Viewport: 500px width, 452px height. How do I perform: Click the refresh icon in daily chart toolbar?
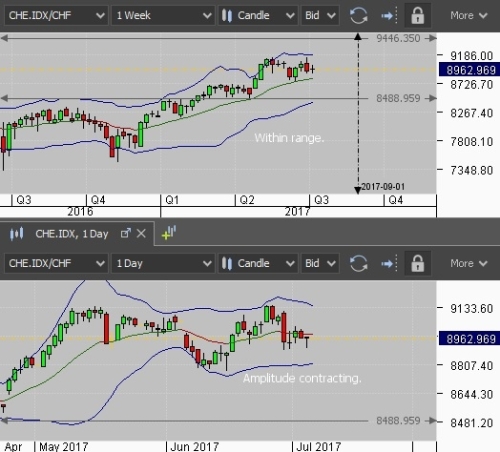tap(358, 264)
